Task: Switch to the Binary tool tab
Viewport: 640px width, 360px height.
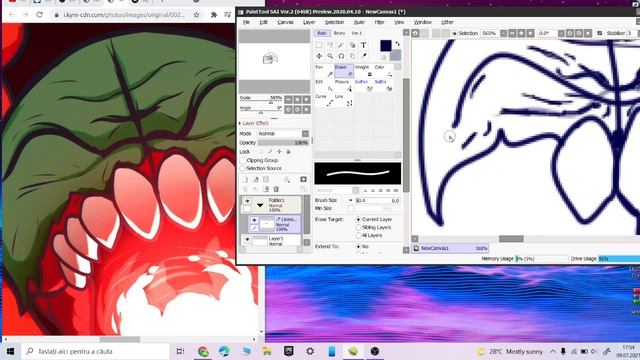Action: 339,33
